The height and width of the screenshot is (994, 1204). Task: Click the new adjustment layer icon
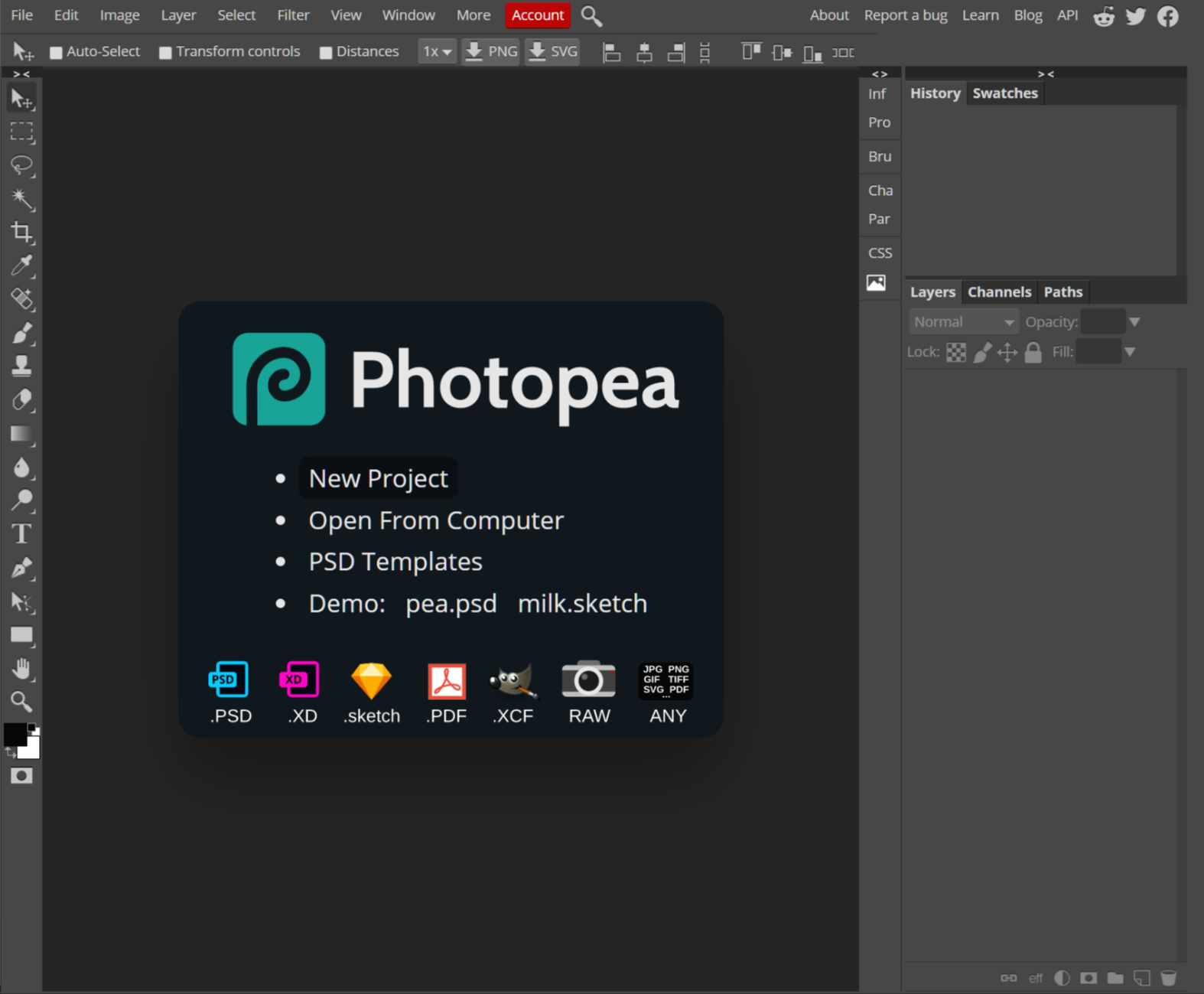(x=1062, y=978)
